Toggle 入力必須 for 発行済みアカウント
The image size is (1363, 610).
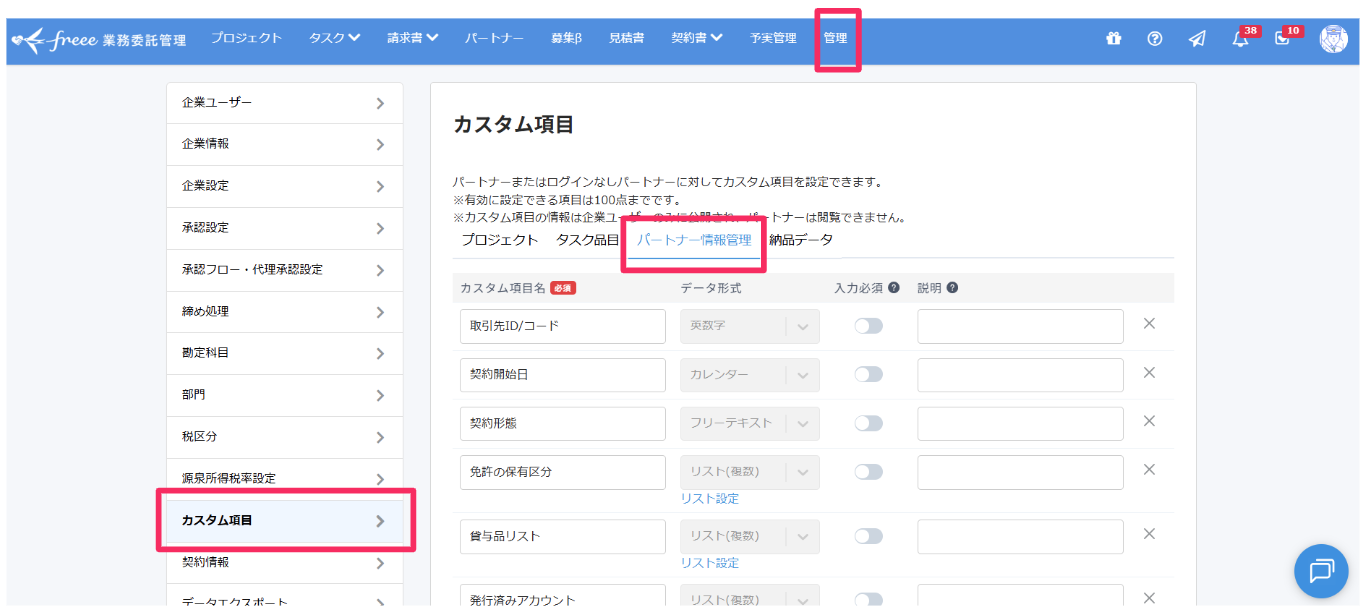[x=868, y=600]
